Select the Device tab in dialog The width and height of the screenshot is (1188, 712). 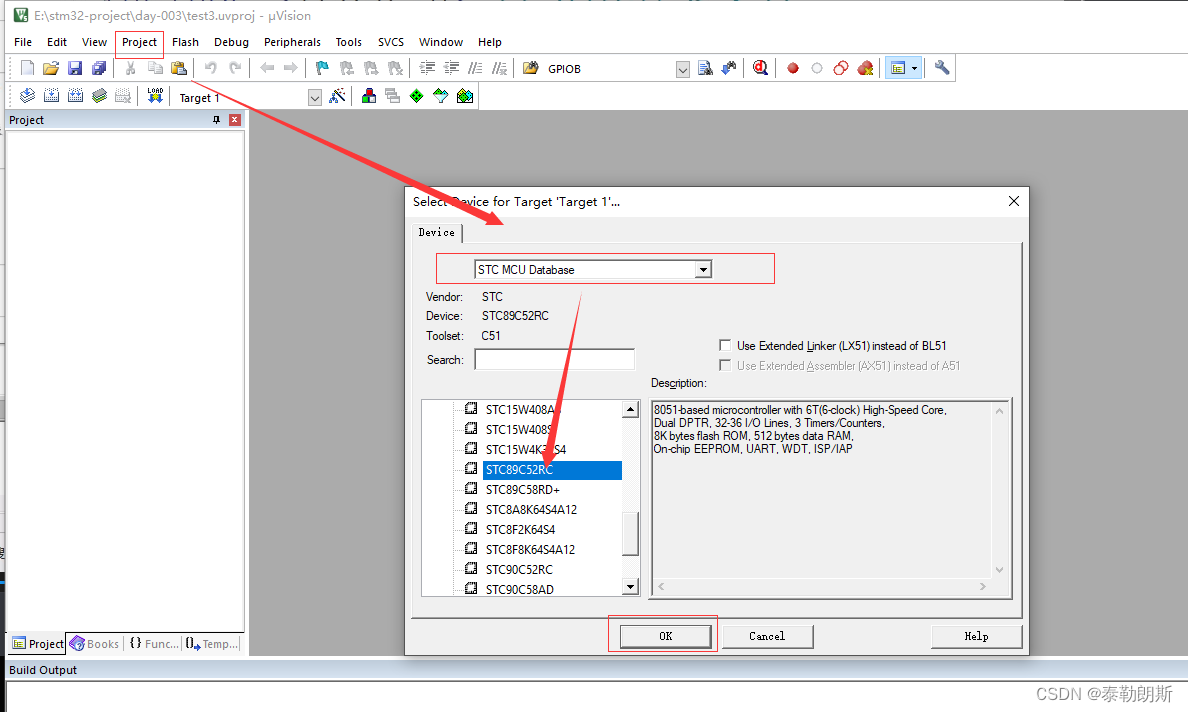436,233
